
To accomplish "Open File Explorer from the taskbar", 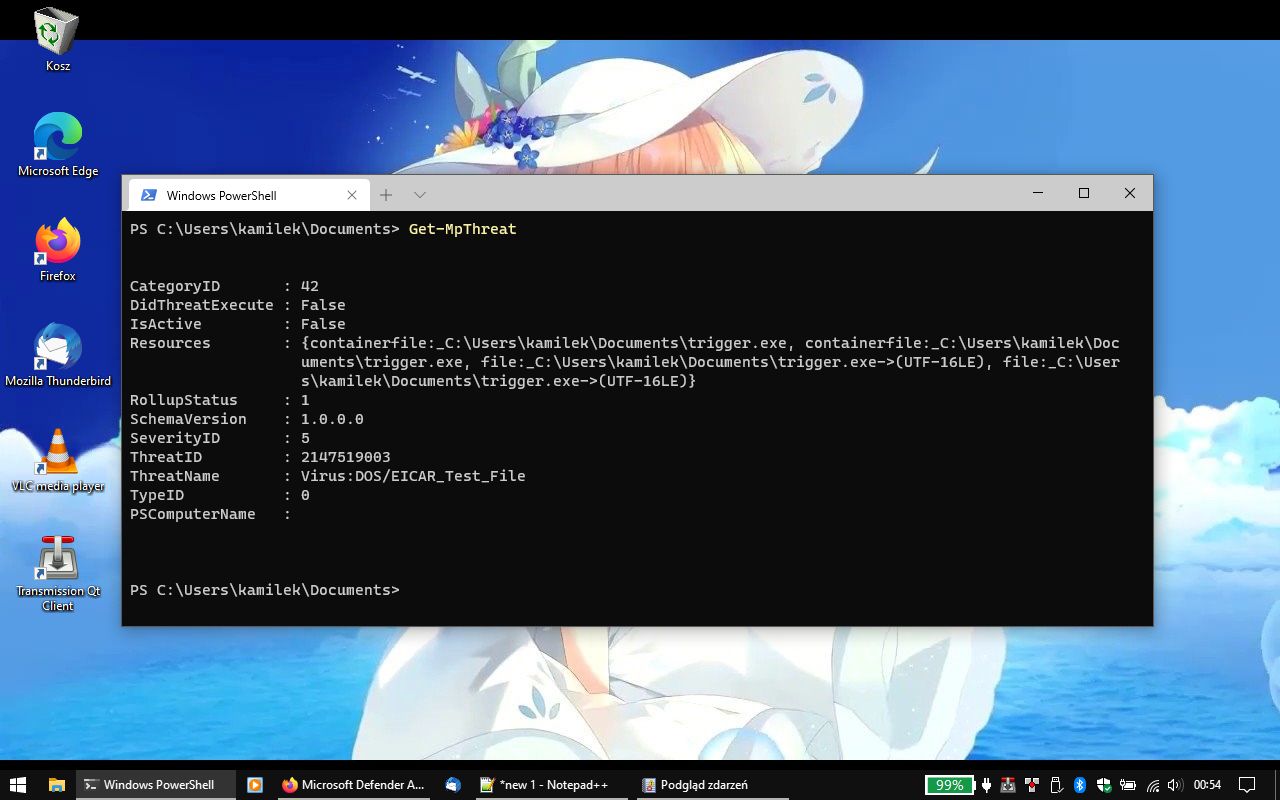I will (56, 785).
